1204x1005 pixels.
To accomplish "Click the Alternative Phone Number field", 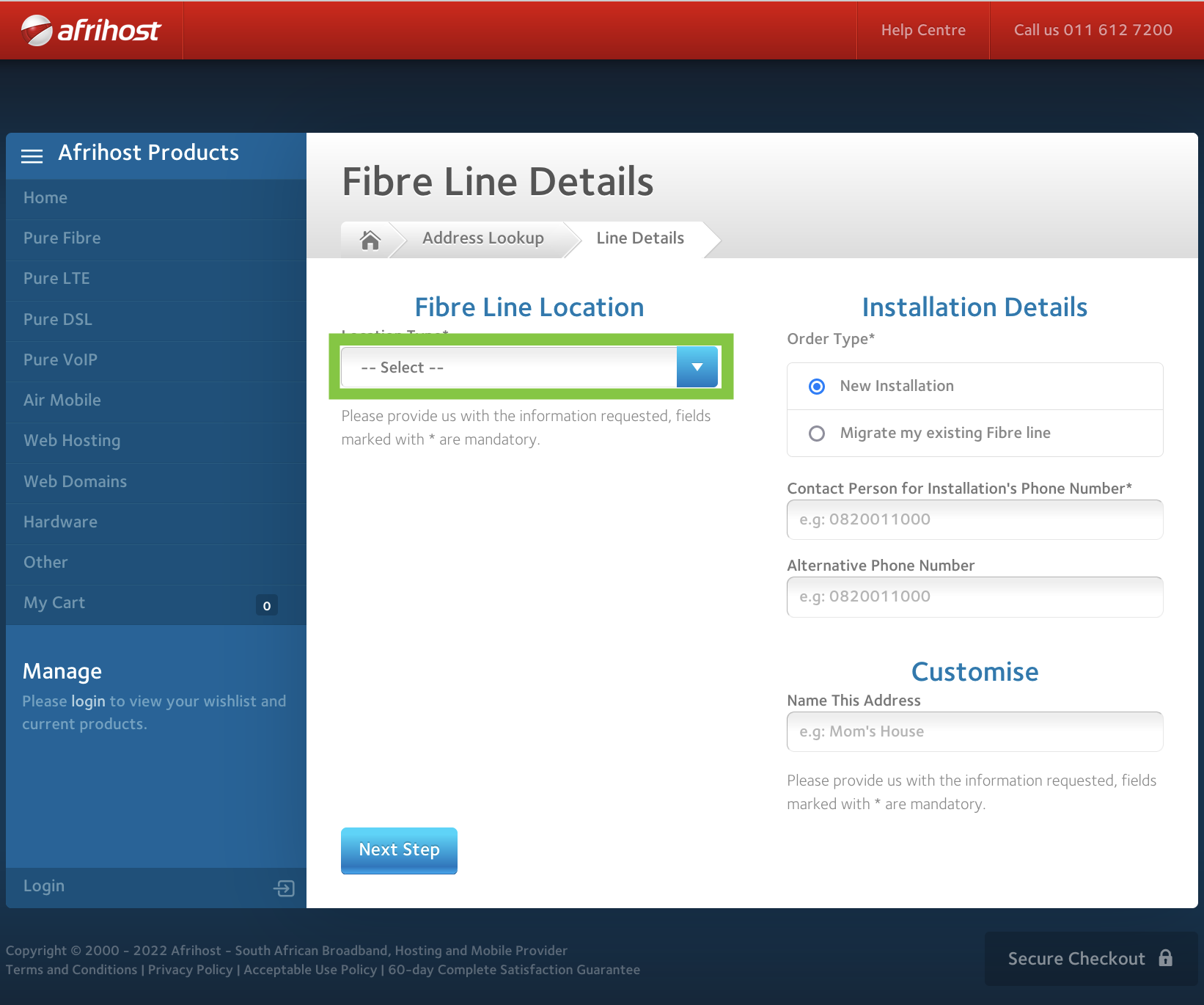I will 974,597.
